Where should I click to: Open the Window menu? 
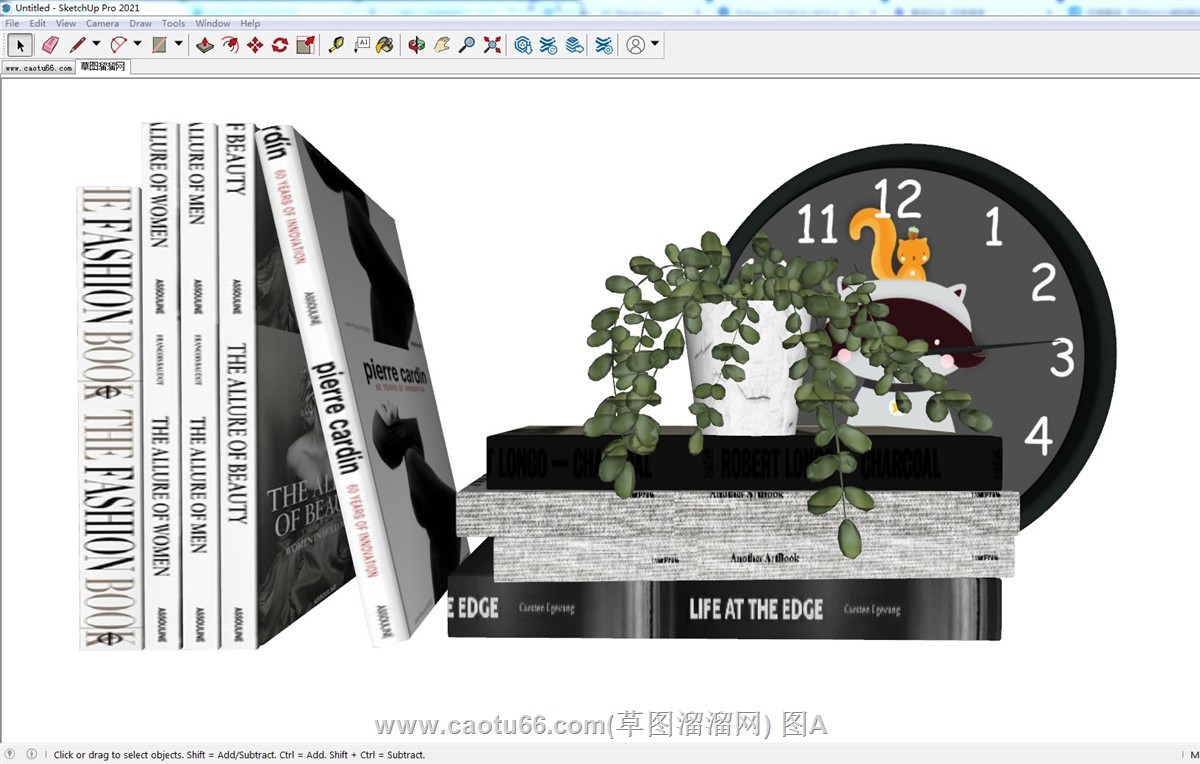tap(212, 23)
